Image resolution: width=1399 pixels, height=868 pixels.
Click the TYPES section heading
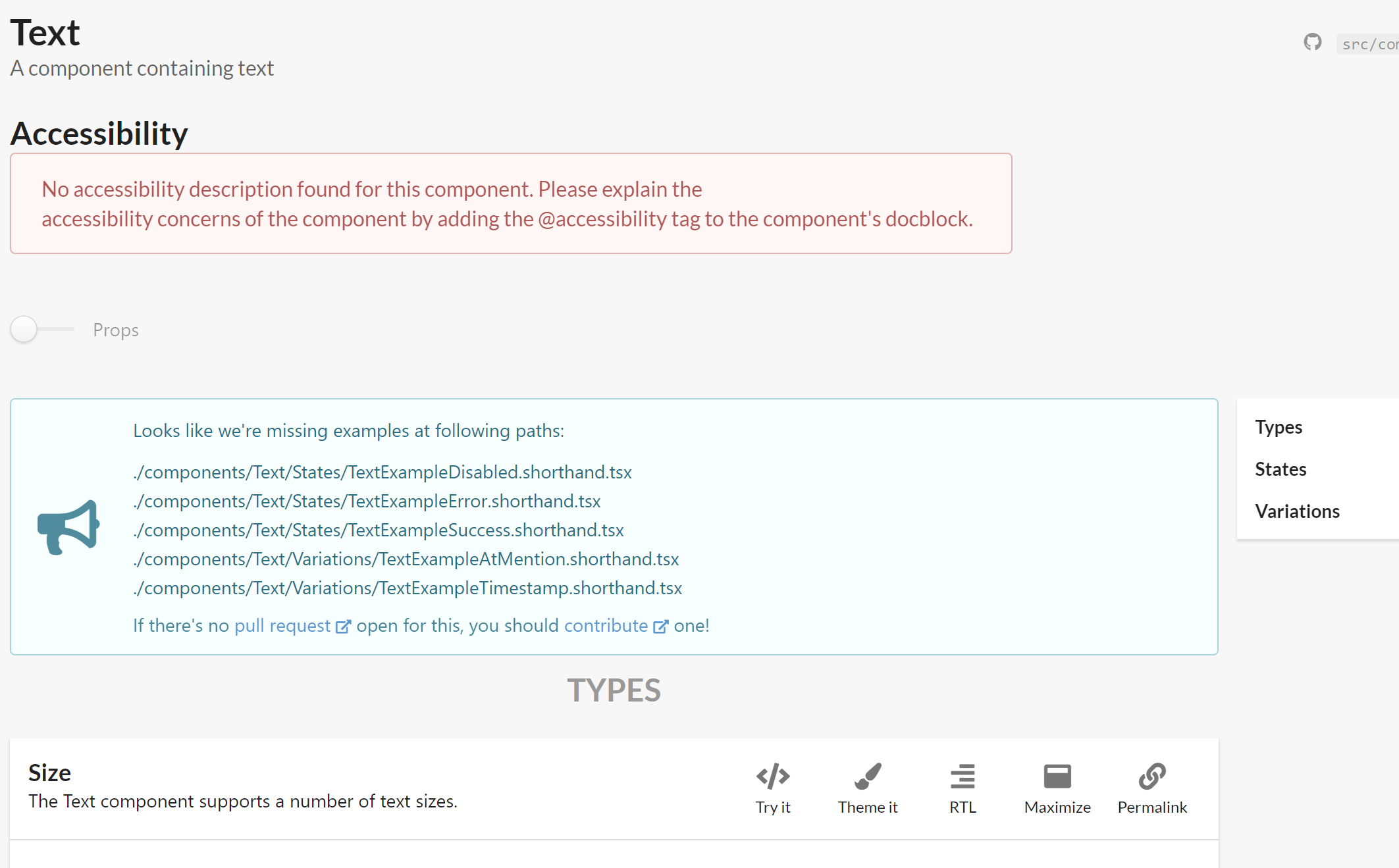coord(614,690)
